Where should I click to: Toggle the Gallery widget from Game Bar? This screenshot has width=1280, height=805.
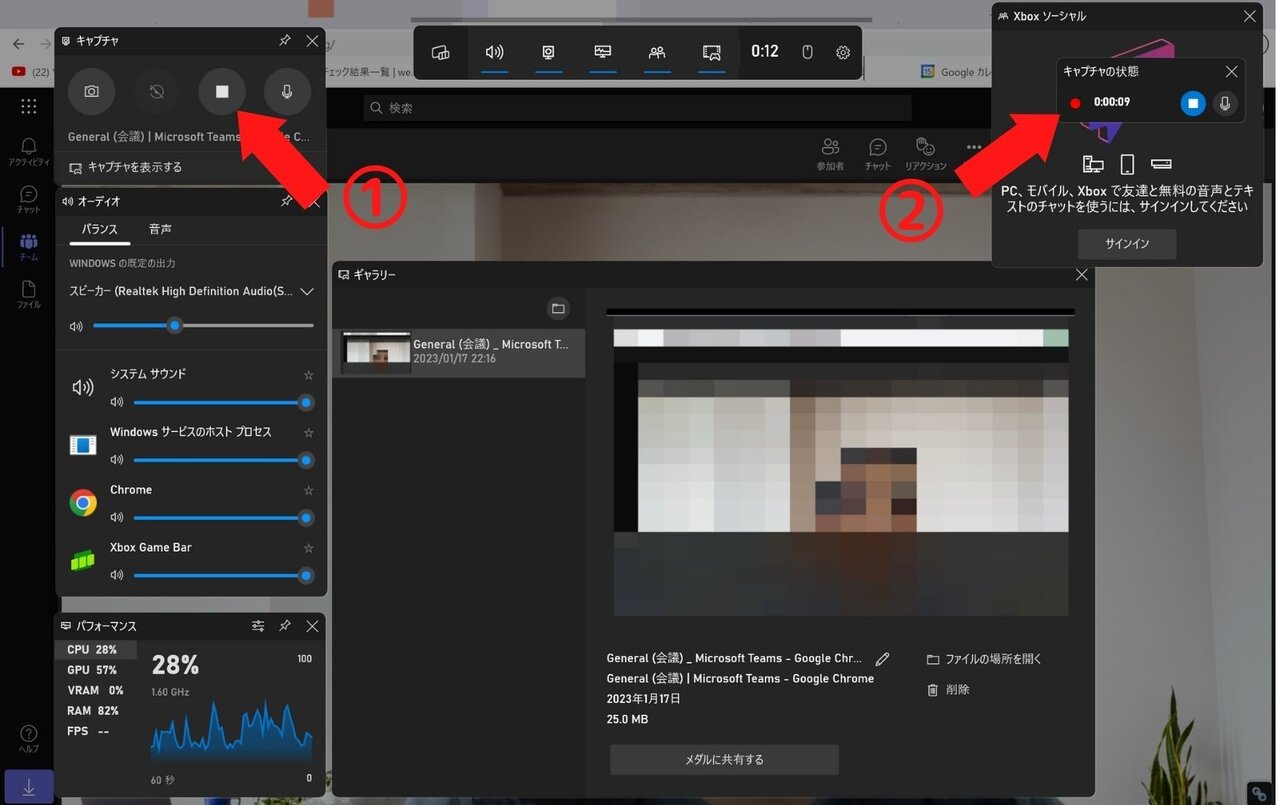point(711,52)
